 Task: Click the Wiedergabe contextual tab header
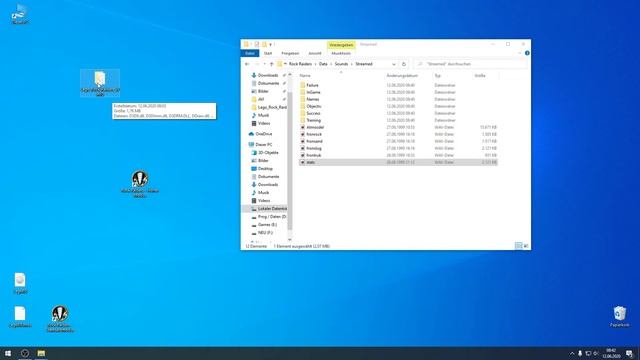tap(341, 44)
